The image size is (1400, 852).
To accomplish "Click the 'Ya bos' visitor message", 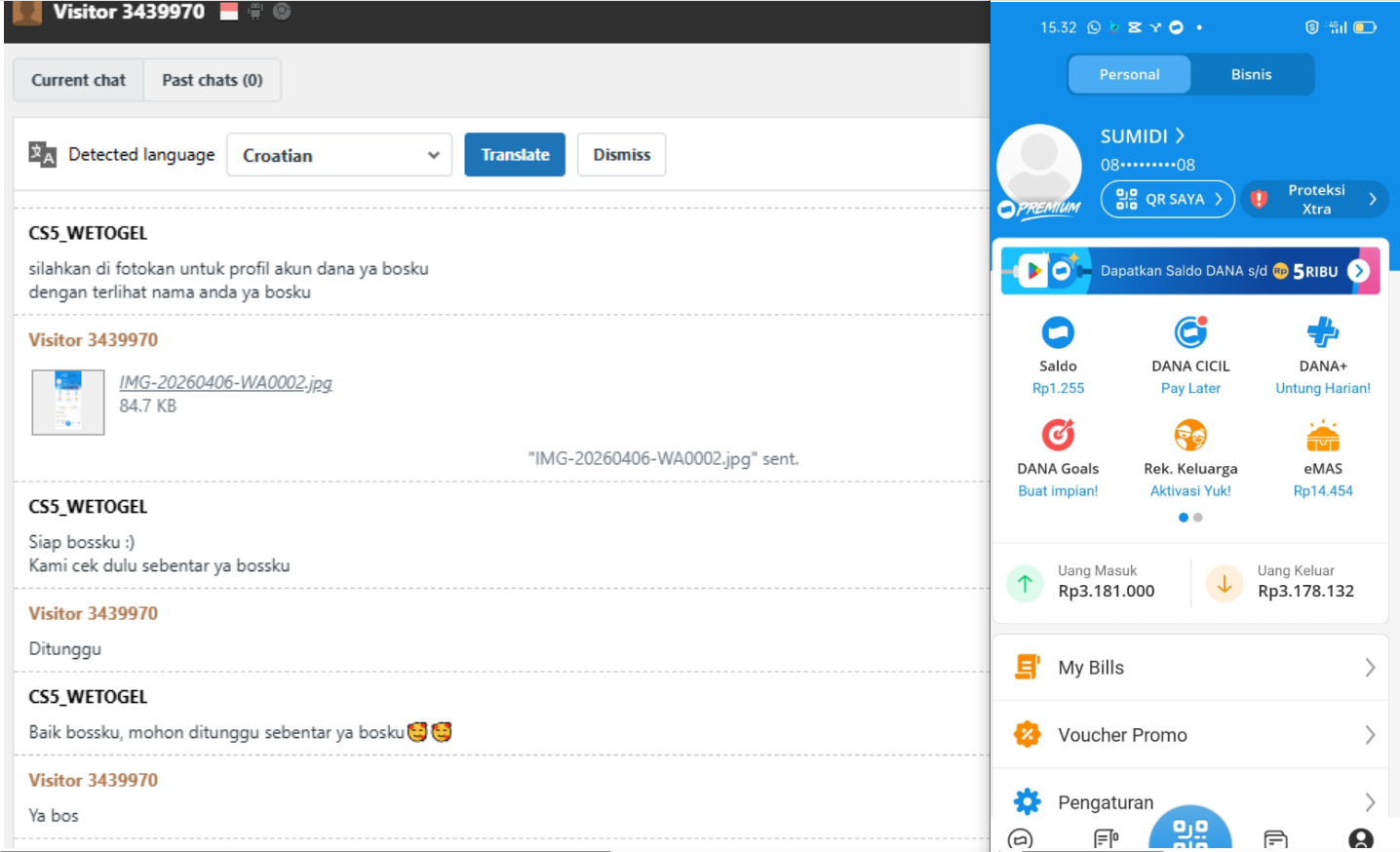I will click(54, 815).
